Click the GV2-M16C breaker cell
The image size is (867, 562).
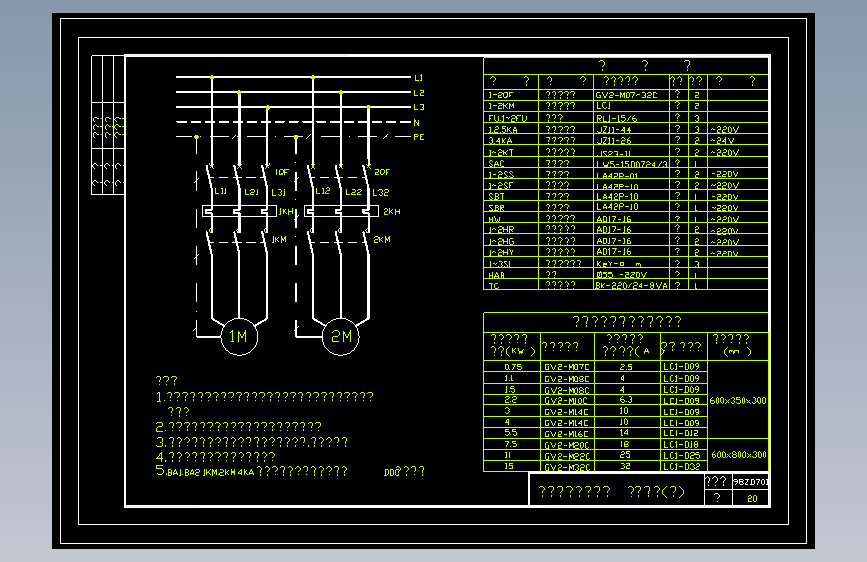567,434
